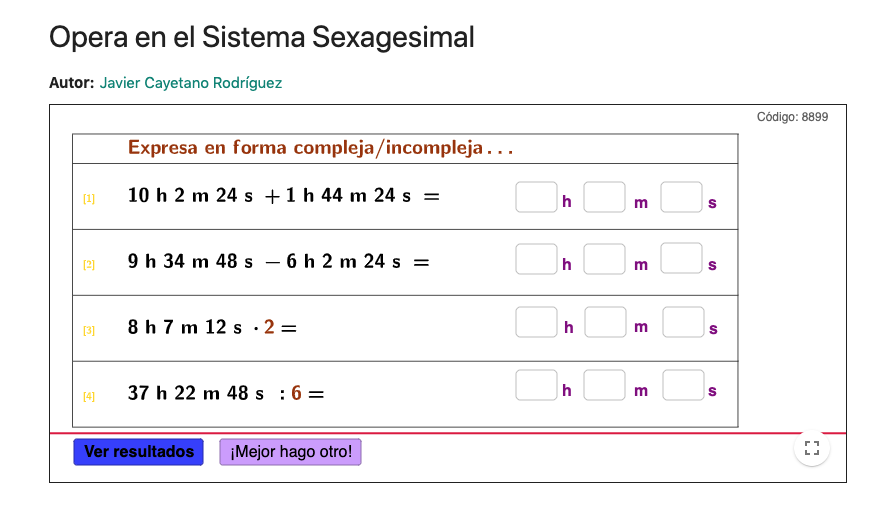The height and width of the screenshot is (513, 886).
Task: Click the 'Ver resultados' button
Action: click(x=139, y=452)
